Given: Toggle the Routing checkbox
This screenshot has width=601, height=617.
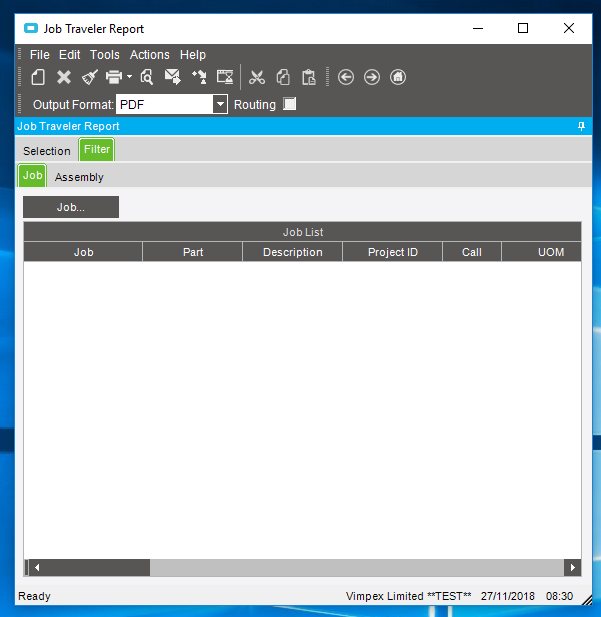Looking at the screenshot, I should pyautogui.click(x=290, y=104).
